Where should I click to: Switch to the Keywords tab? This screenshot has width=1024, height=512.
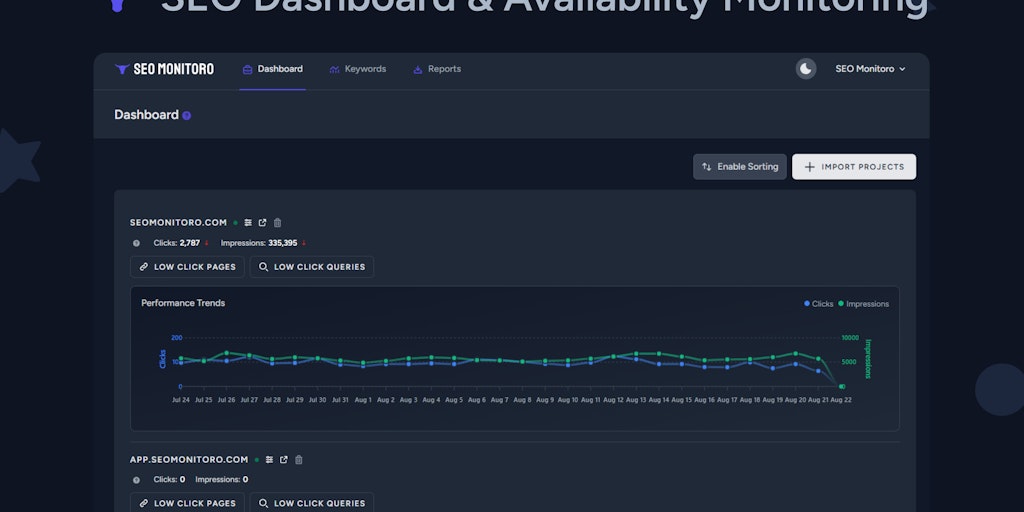(x=358, y=69)
